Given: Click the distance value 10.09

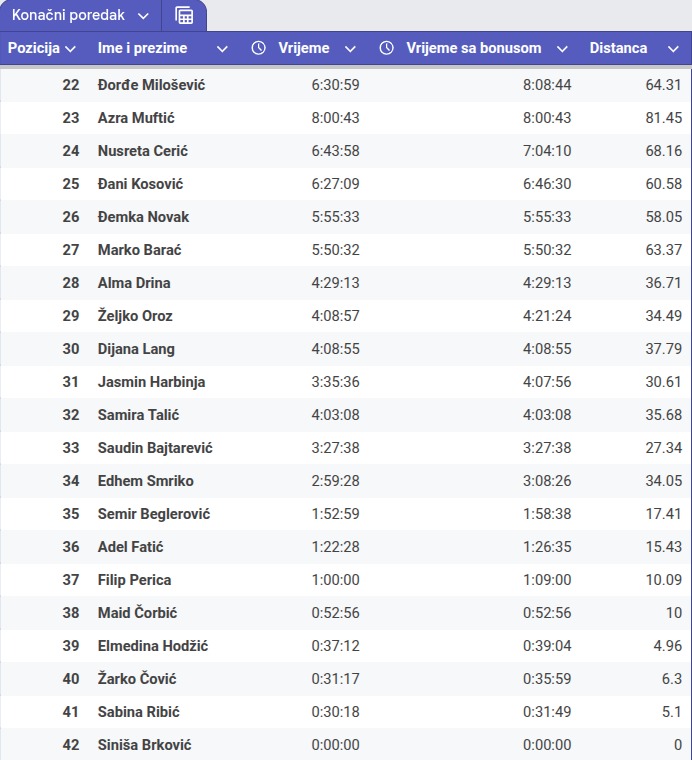Looking at the screenshot, I should [663, 579].
